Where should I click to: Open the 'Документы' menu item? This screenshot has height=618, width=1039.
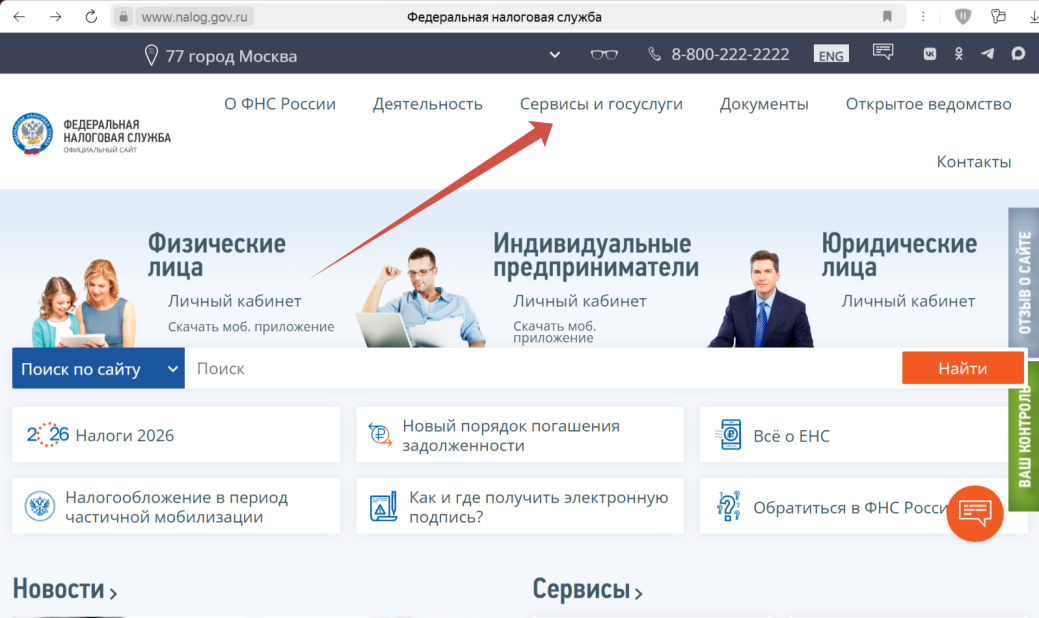[x=764, y=104]
